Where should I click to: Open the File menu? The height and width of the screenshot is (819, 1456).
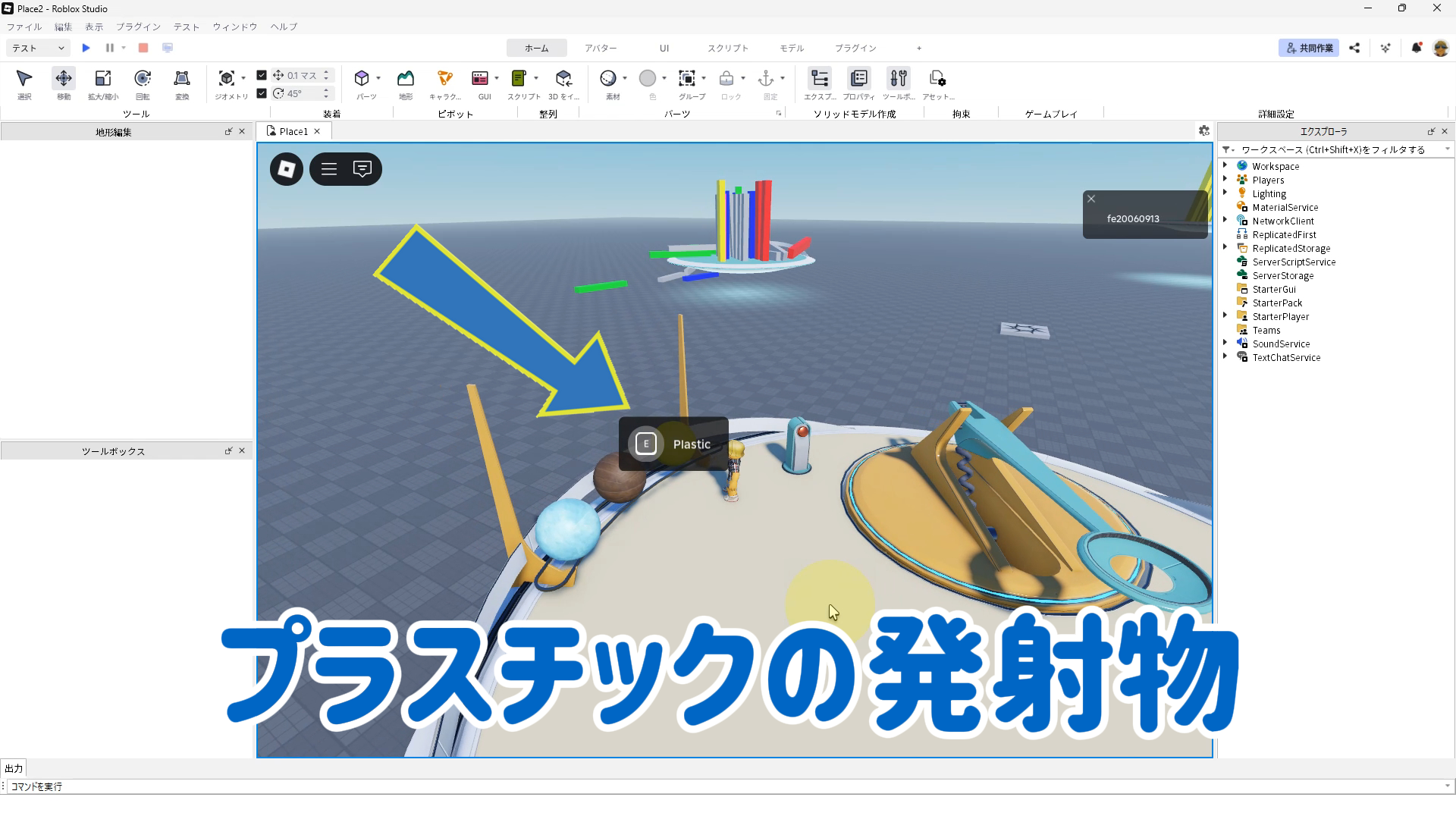pyautogui.click(x=24, y=27)
